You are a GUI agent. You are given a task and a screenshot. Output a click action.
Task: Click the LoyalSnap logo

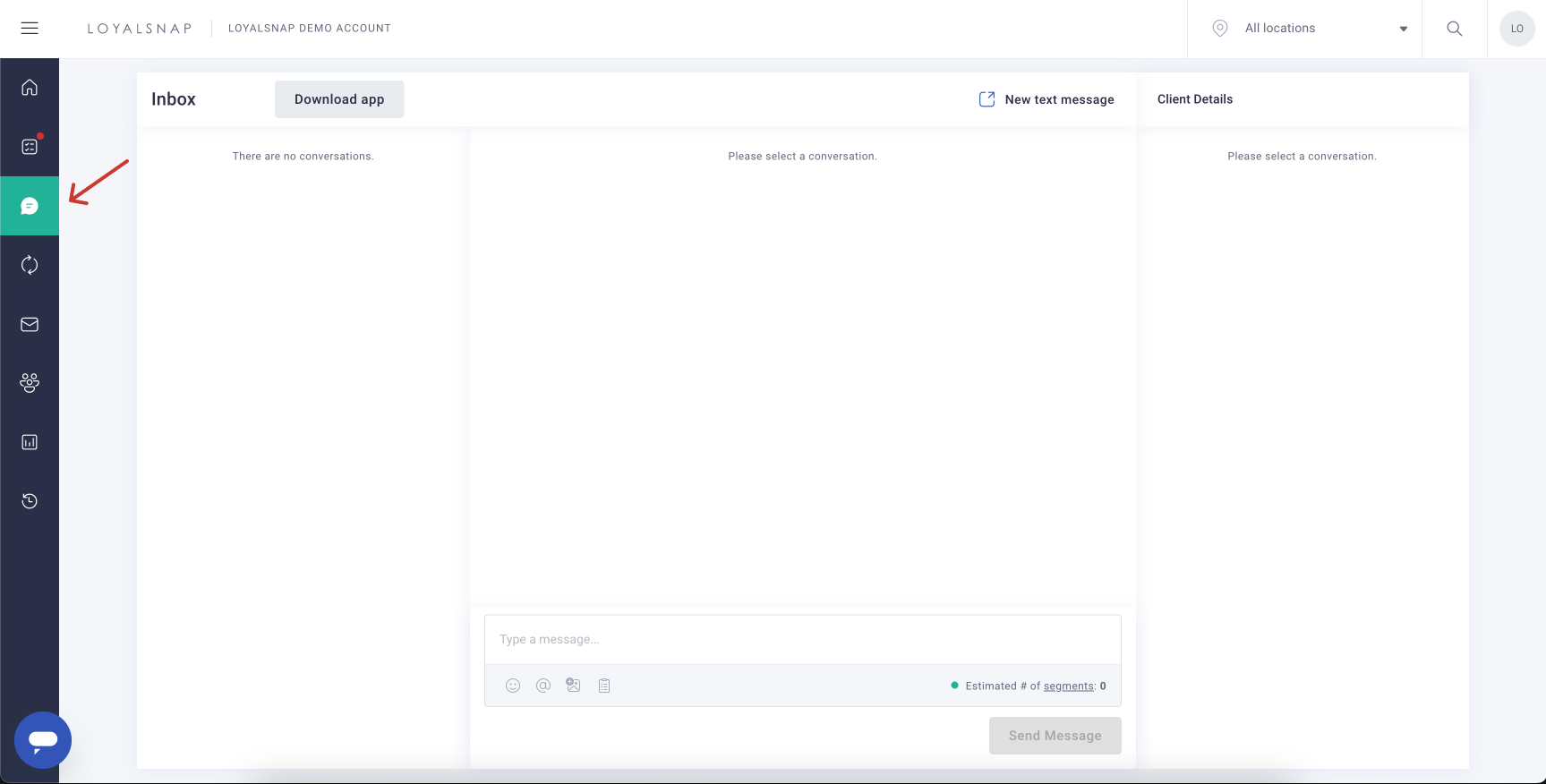pyautogui.click(x=140, y=29)
